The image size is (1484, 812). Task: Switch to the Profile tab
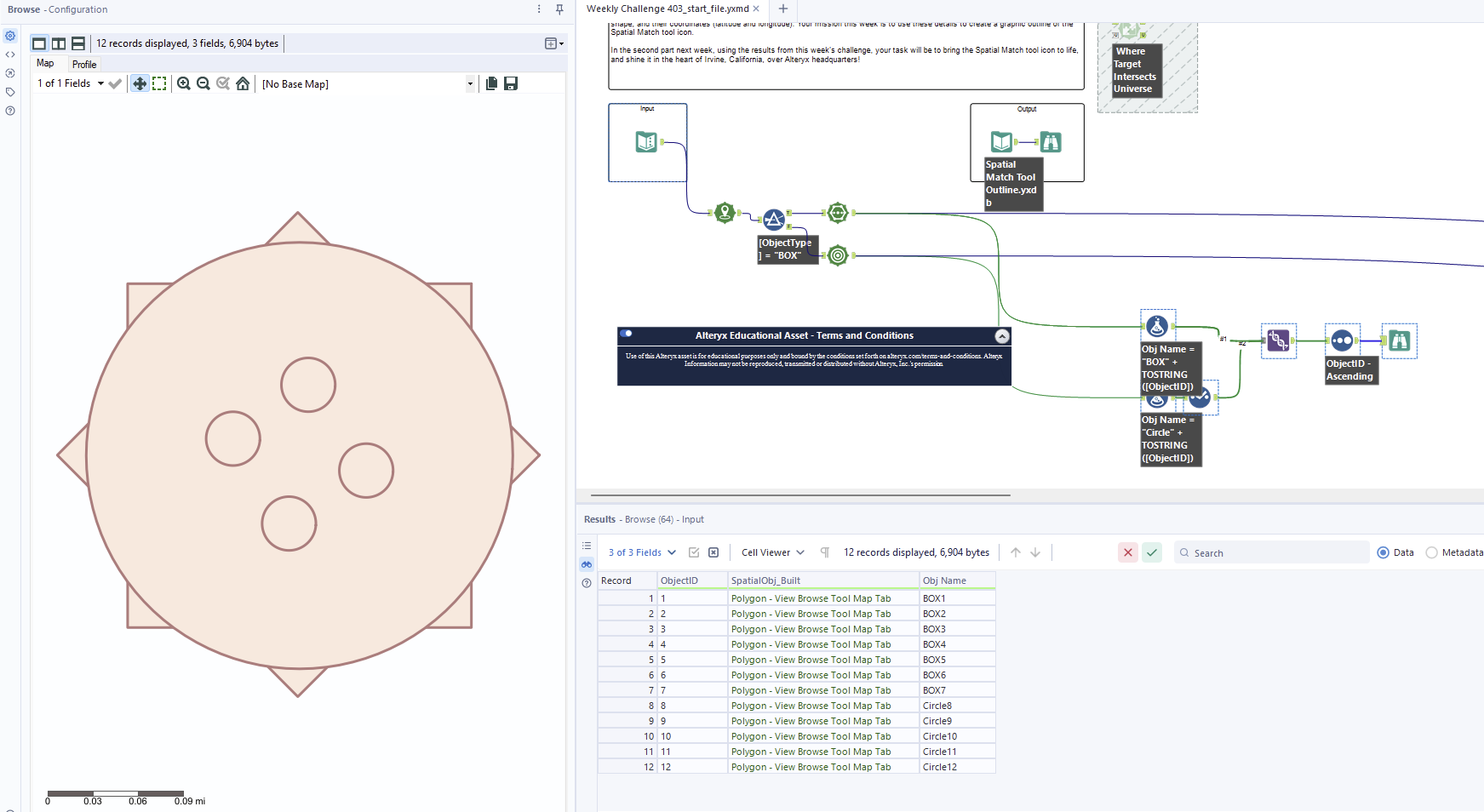click(84, 64)
